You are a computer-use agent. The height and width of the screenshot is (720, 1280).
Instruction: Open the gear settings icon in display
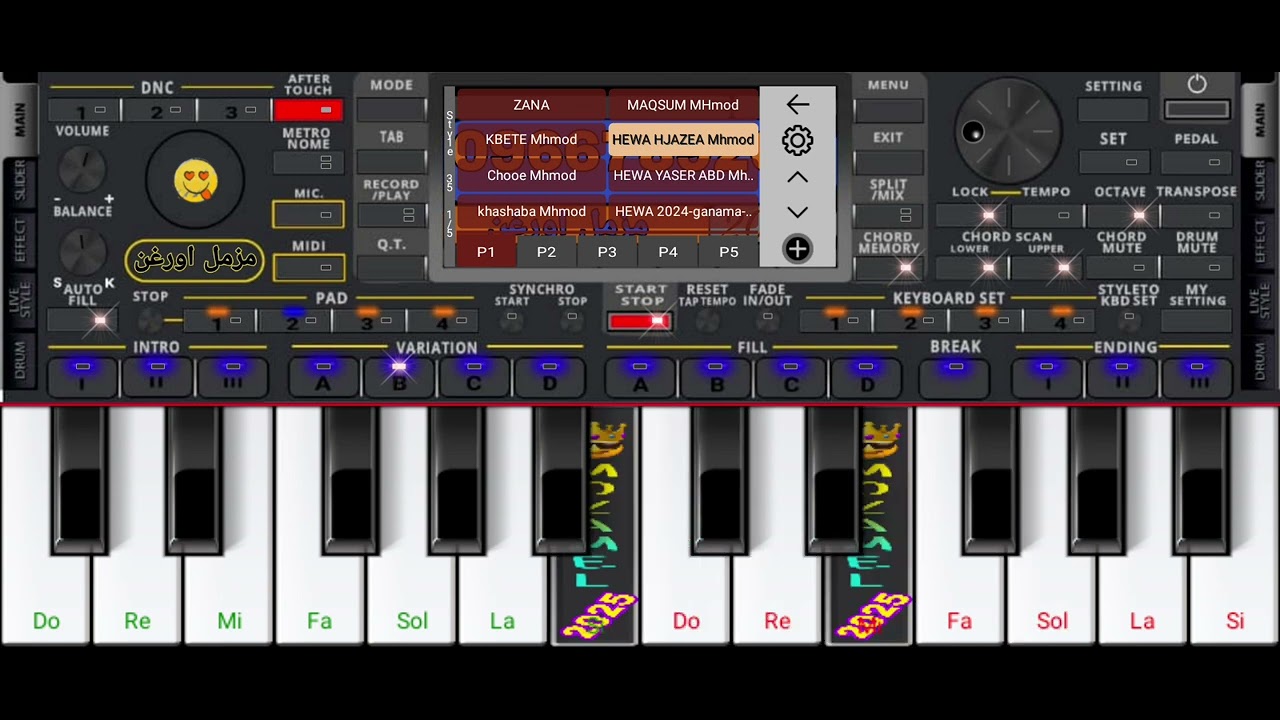coord(797,140)
